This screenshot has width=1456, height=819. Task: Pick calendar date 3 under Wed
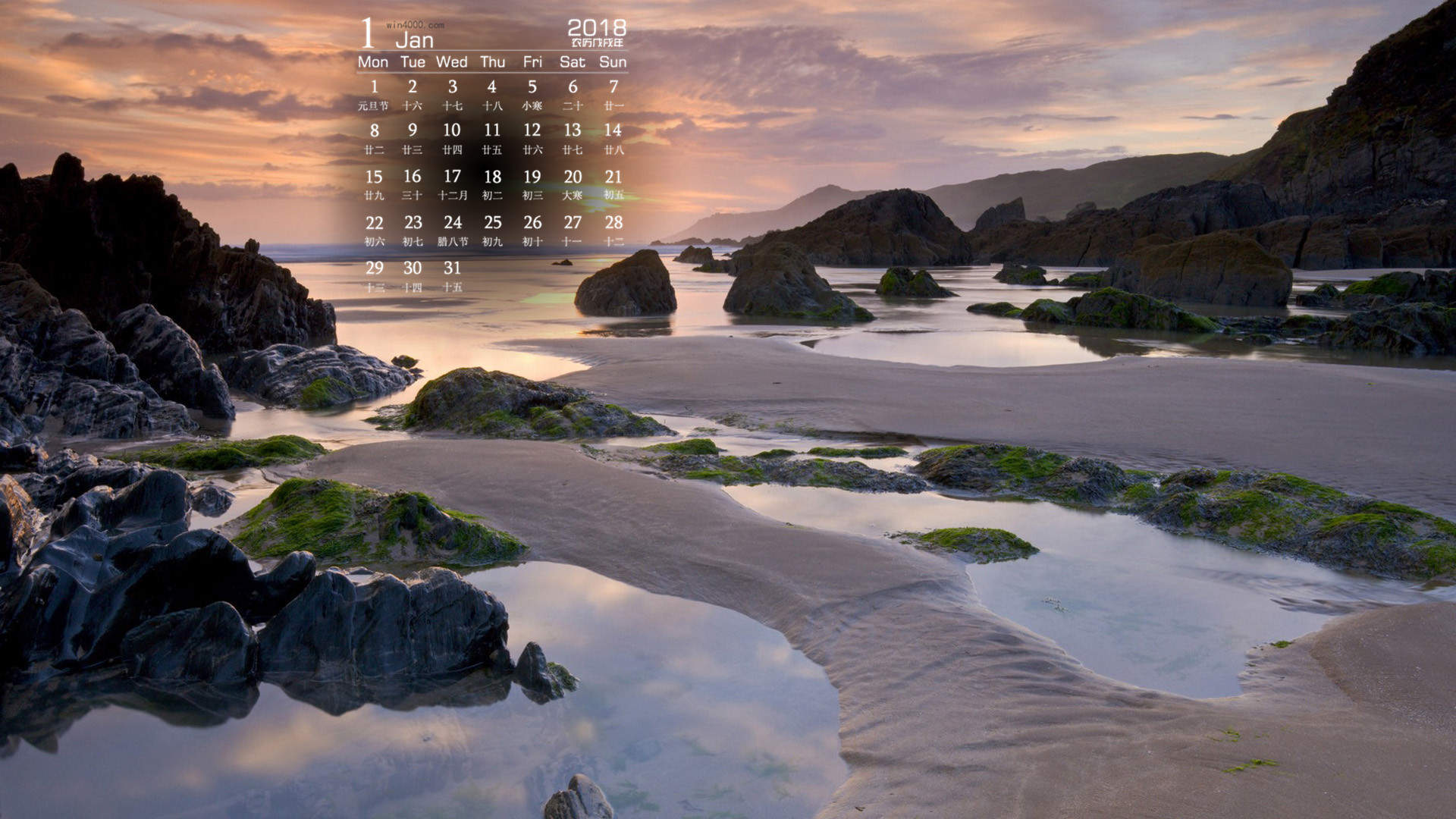coord(453,87)
